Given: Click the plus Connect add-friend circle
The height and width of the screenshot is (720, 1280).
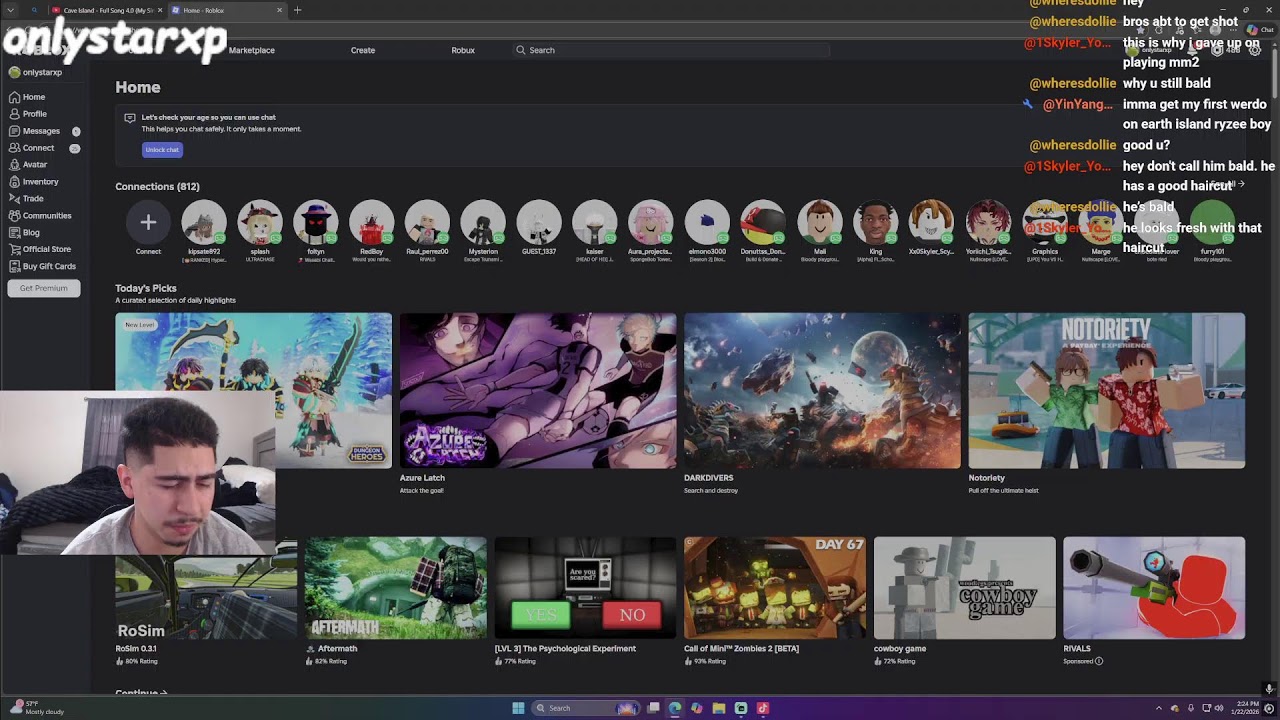Looking at the screenshot, I should click(148, 223).
